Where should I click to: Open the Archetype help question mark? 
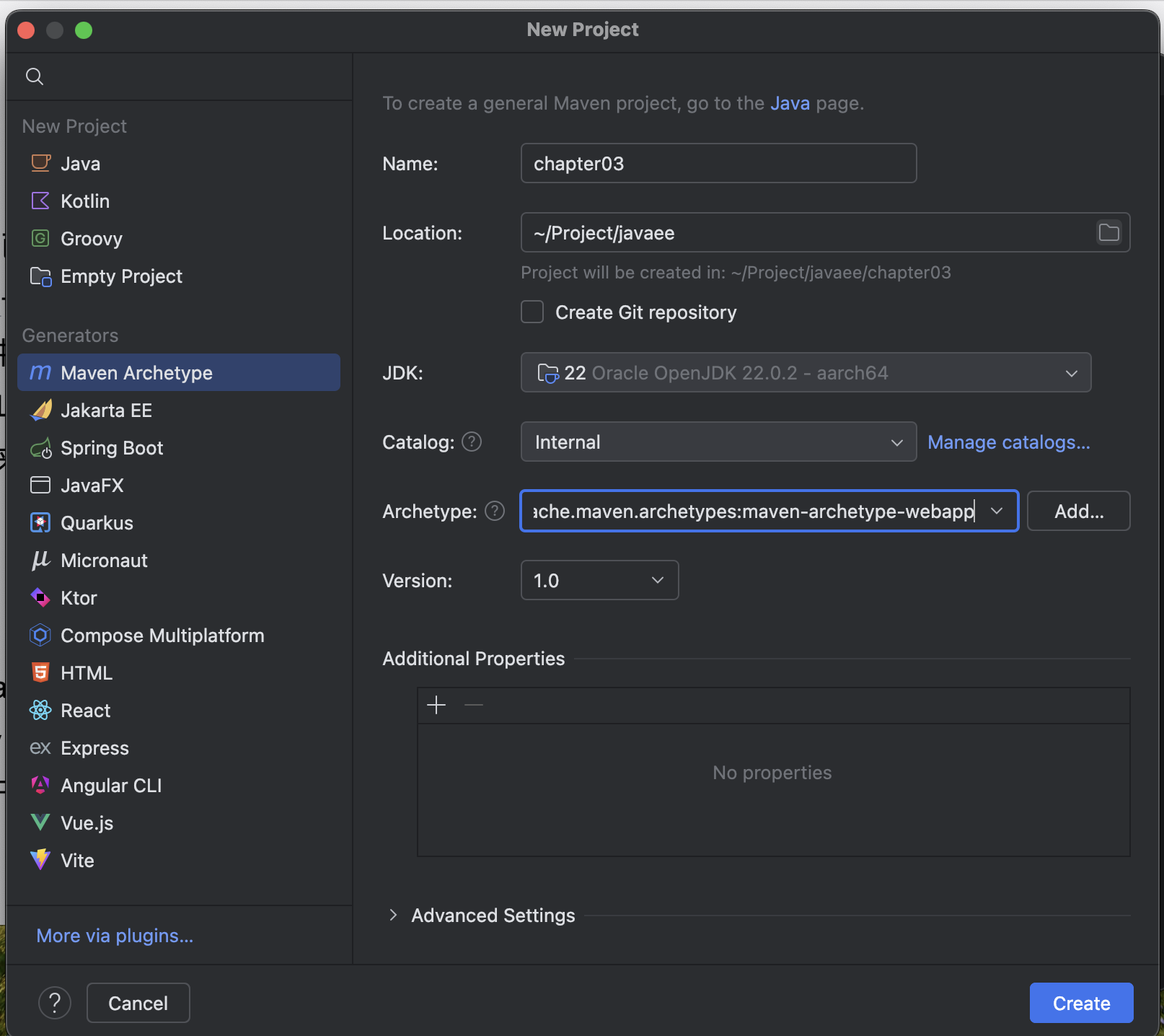pyautogui.click(x=495, y=511)
